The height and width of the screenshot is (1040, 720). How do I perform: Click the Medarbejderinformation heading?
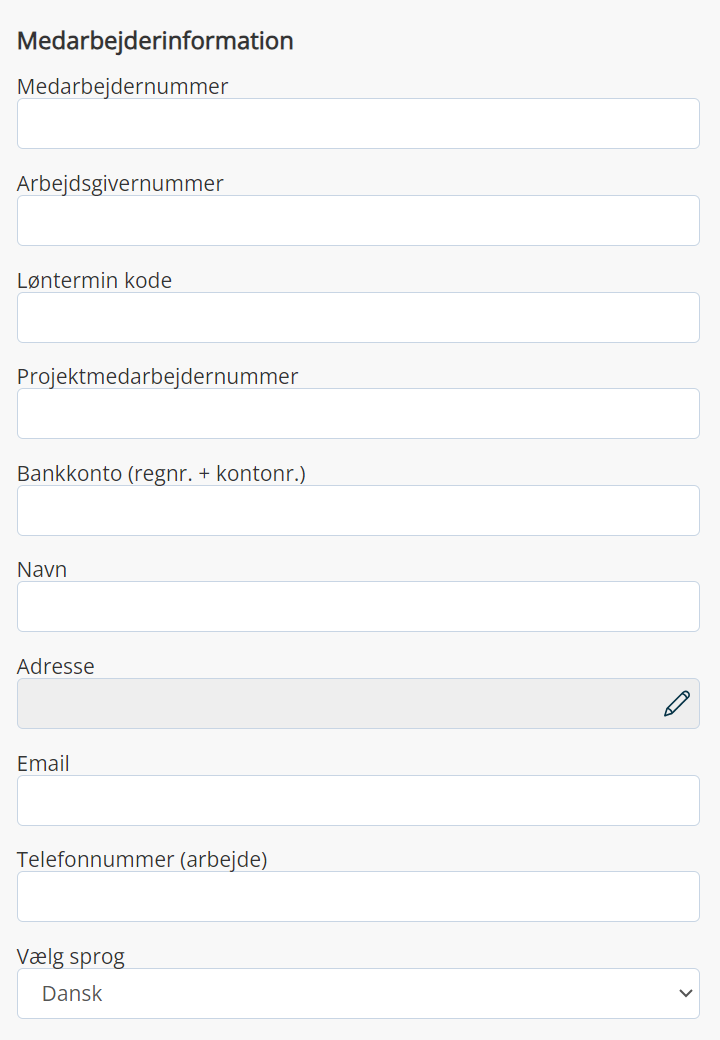(155, 41)
